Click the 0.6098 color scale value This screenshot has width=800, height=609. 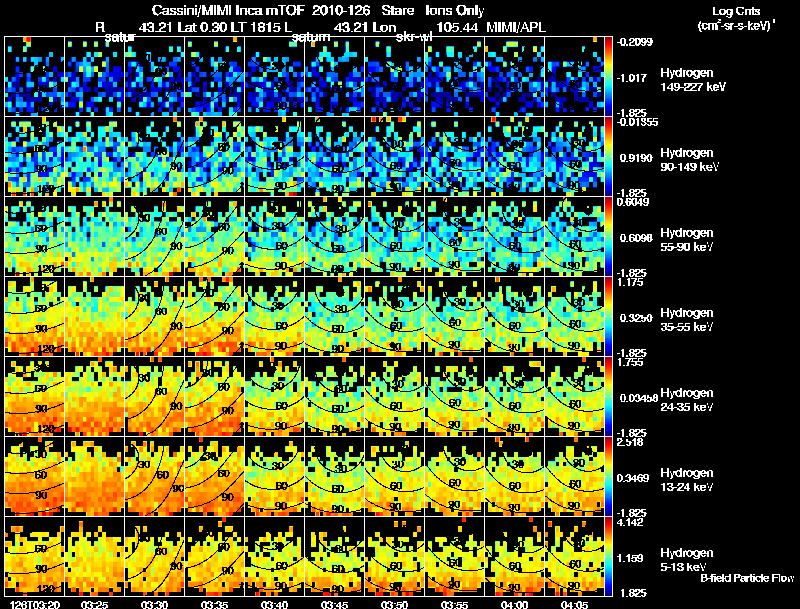pos(636,238)
